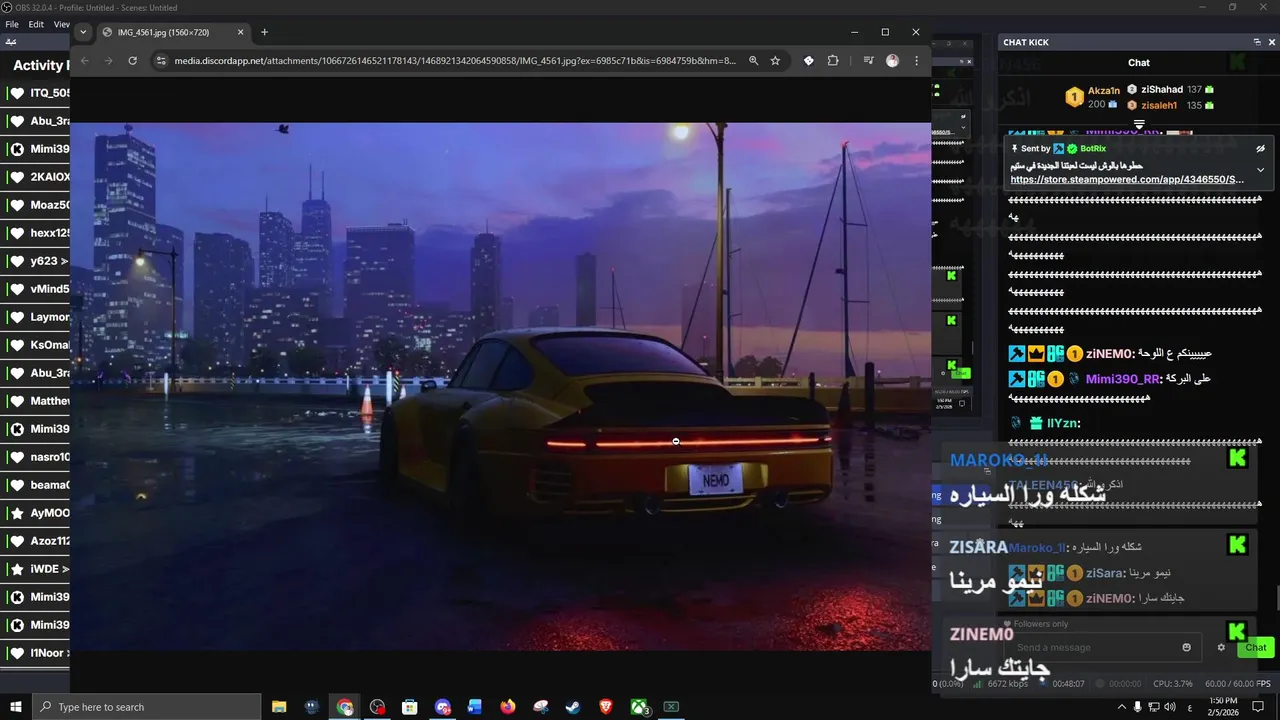Select the iWDE activity row
This screenshot has width=1280, height=720.
click(x=36, y=569)
